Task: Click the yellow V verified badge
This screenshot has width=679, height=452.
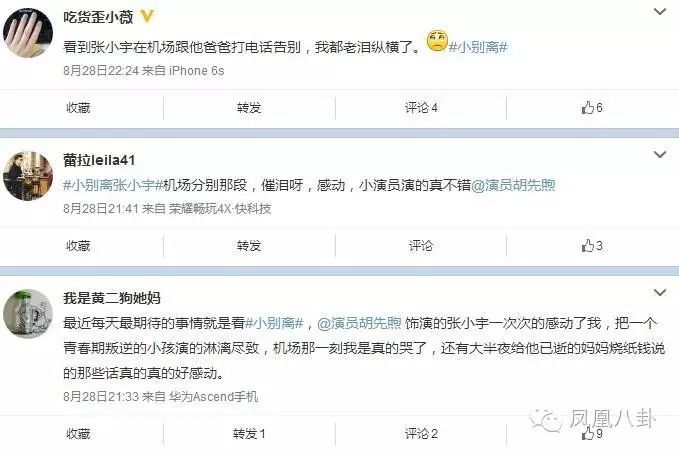Action: point(147,16)
